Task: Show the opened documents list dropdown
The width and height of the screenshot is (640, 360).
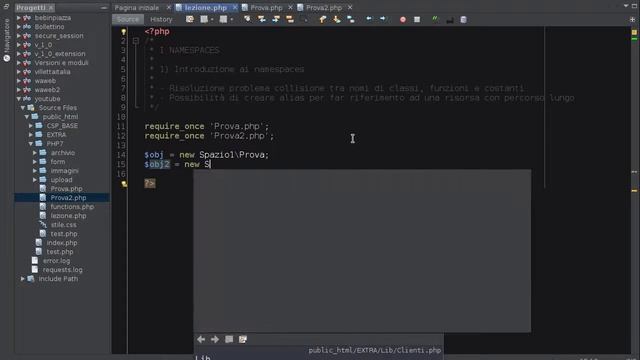Action: click(626, 6)
